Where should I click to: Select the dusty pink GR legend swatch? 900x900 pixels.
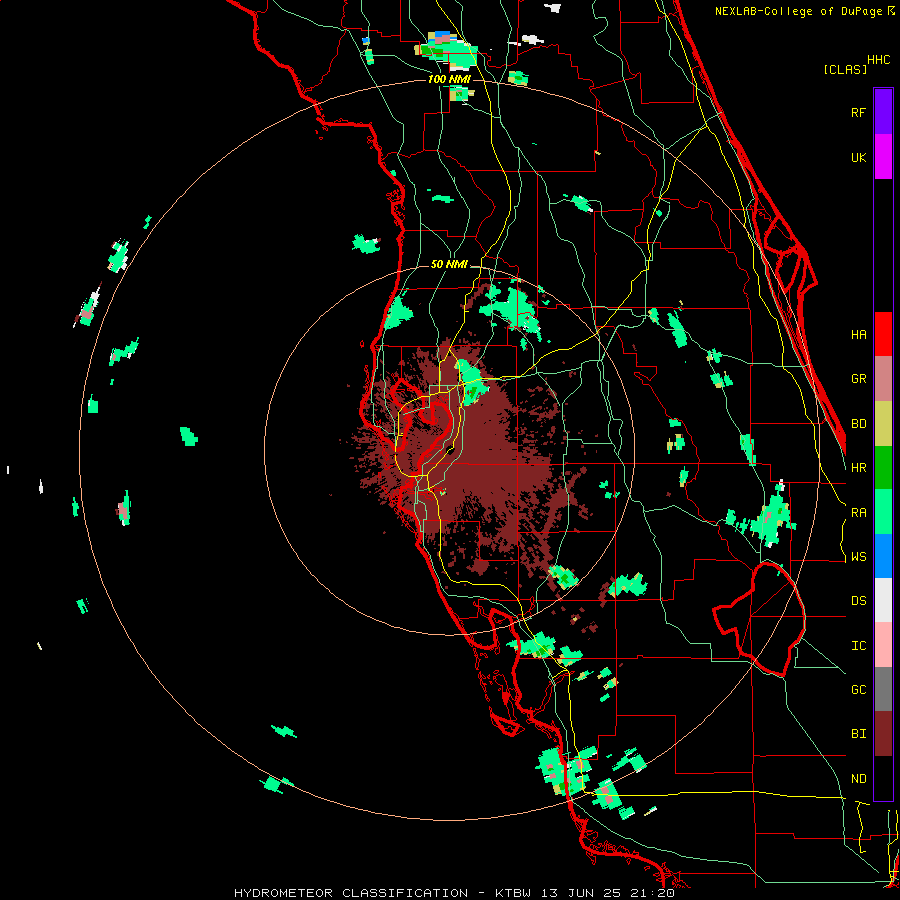click(x=883, y=379)
